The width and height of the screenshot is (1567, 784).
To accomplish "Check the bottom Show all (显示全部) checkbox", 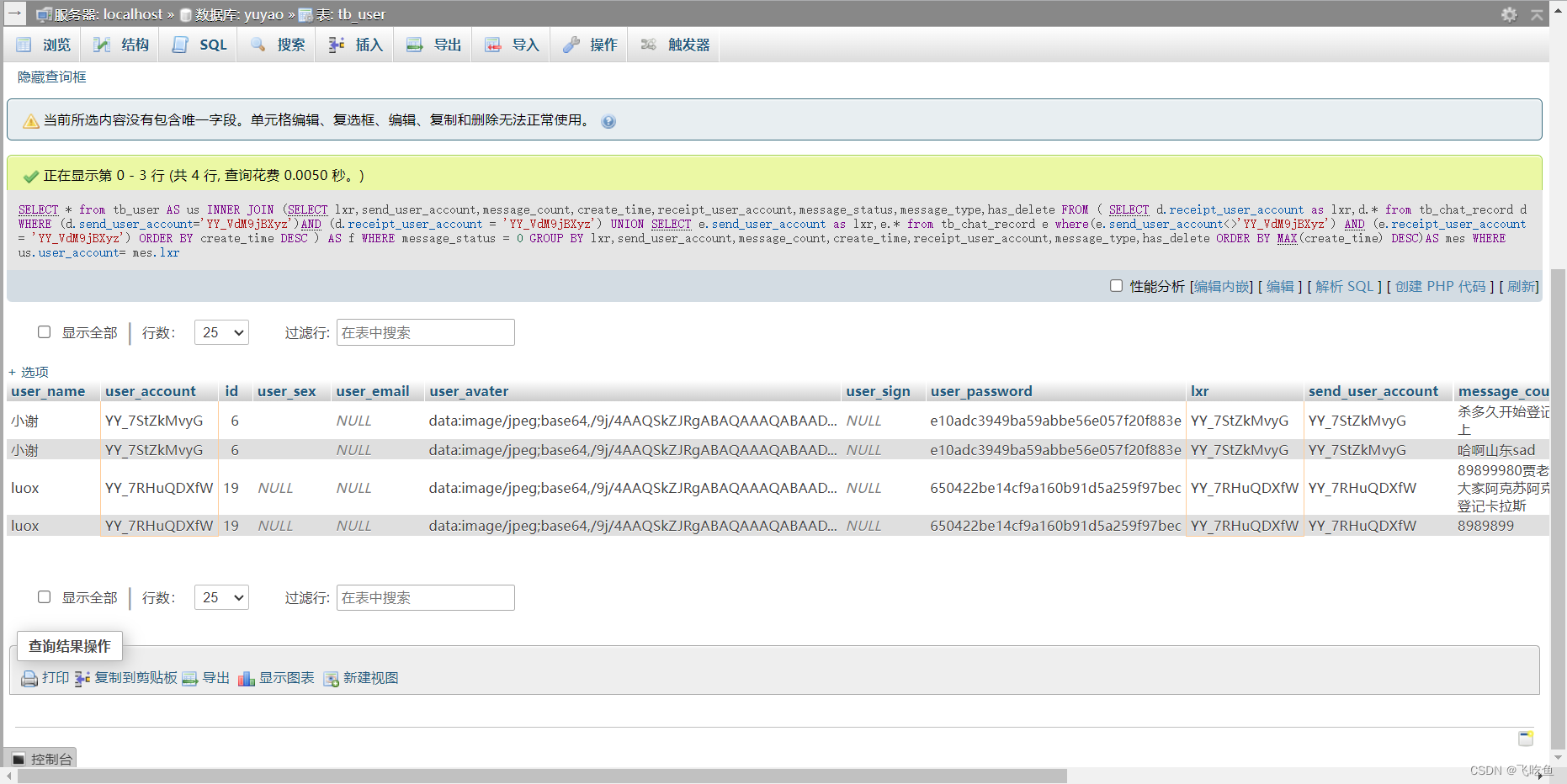I will point(44,597).
